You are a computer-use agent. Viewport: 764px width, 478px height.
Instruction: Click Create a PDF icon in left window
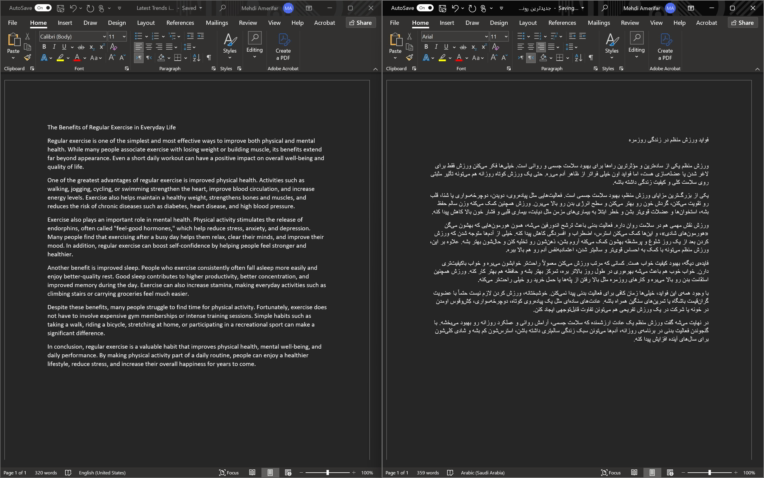pos(283,46)
